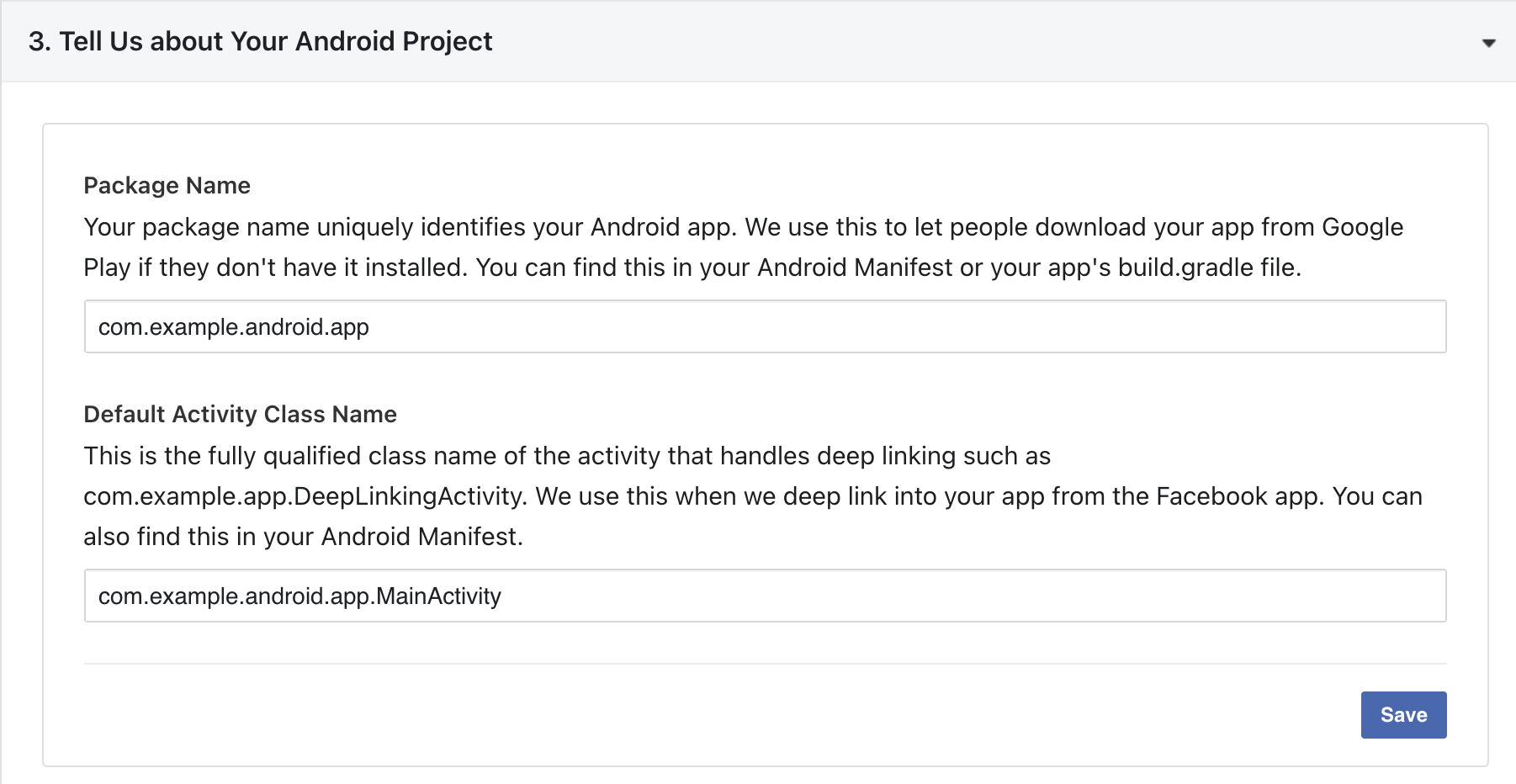The height and width of the screenshot is (784, 1516).
Task: Select the text com.example.android.app.MainActivity
Action: 299,596
